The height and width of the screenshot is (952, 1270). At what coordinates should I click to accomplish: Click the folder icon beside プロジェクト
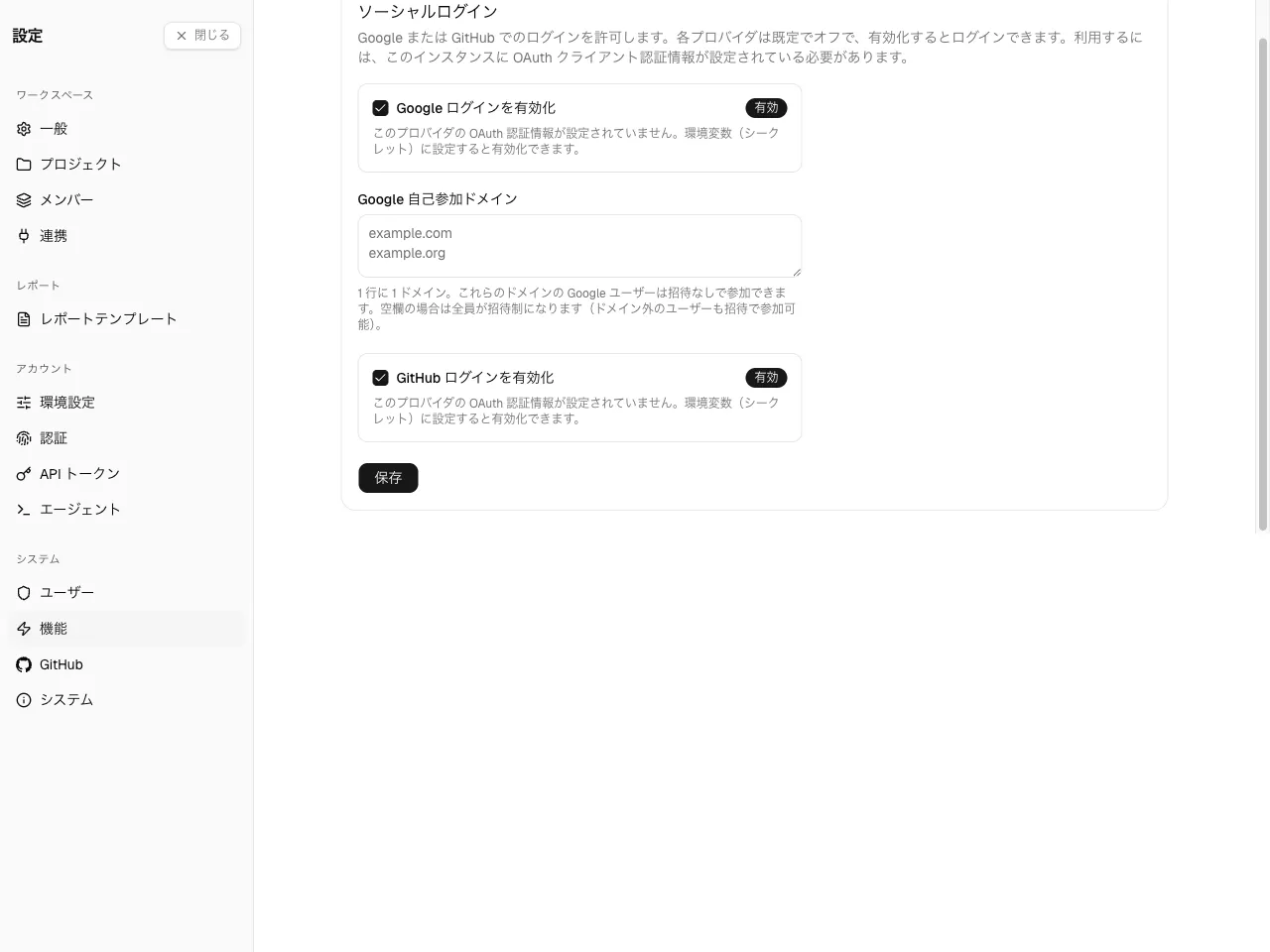coord(24,165)
